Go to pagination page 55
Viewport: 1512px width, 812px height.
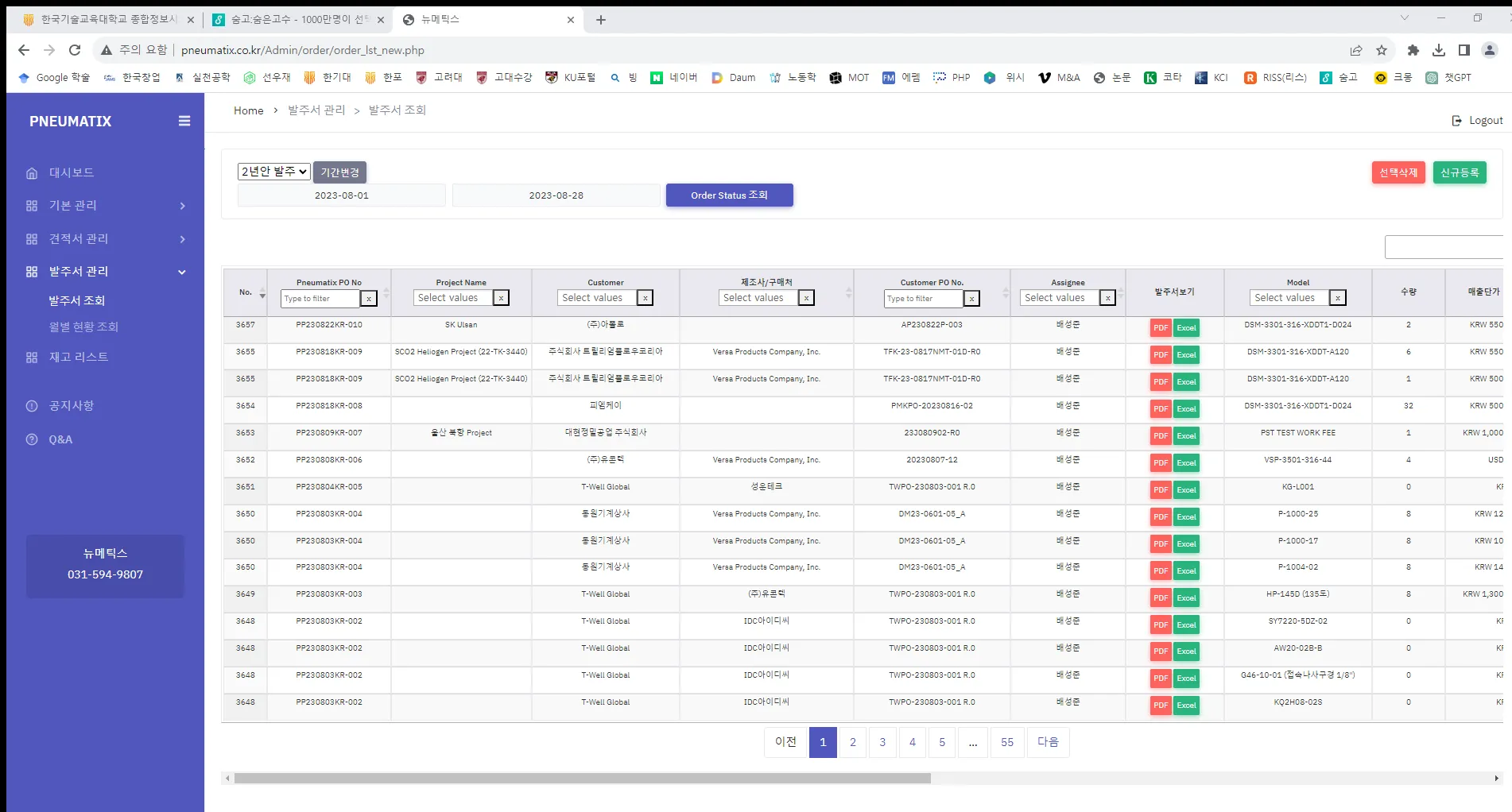1007,742
